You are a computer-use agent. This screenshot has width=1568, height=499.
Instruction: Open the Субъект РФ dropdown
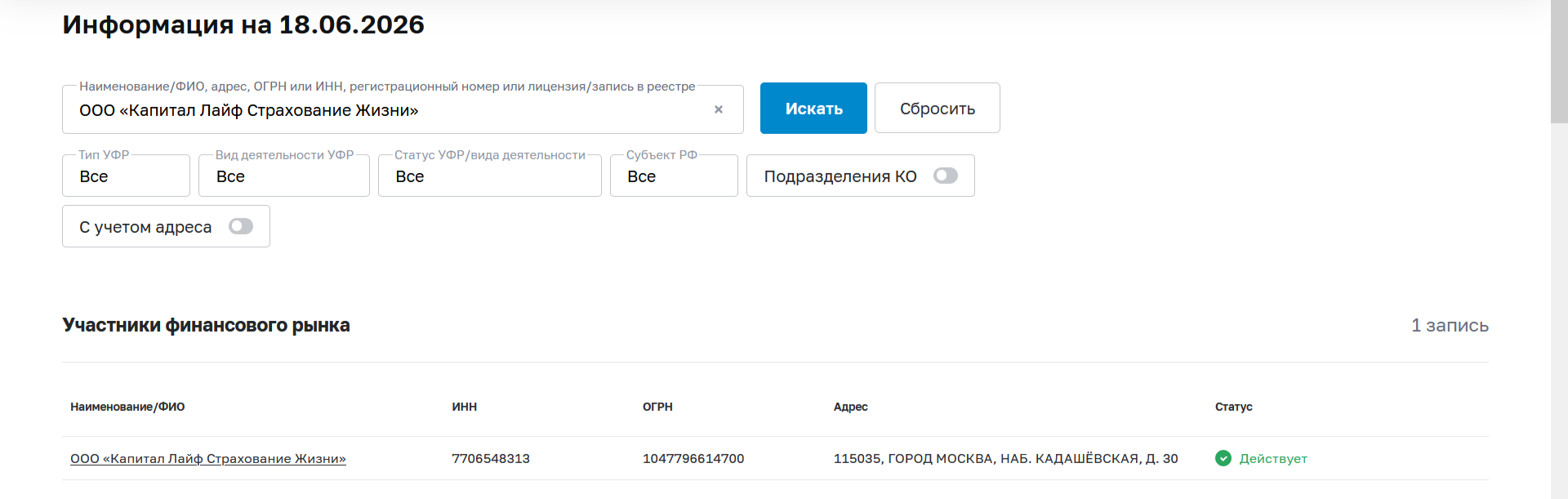pos(674,176)
